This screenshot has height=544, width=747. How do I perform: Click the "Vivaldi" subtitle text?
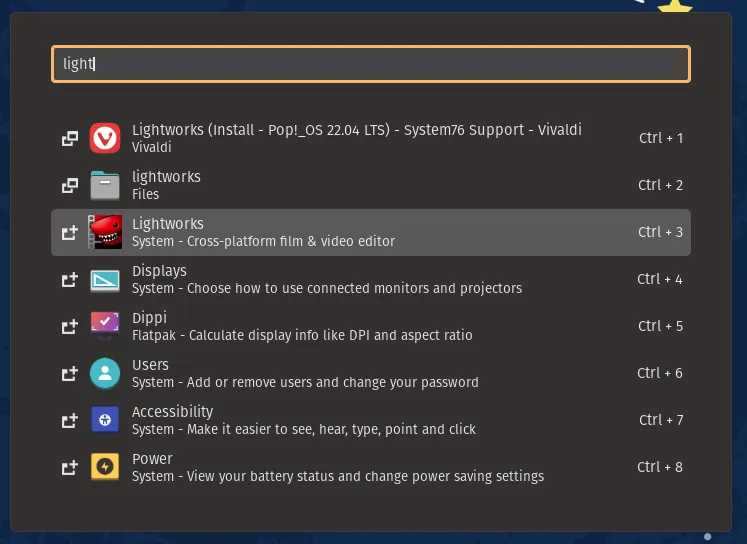pos(151,147)
